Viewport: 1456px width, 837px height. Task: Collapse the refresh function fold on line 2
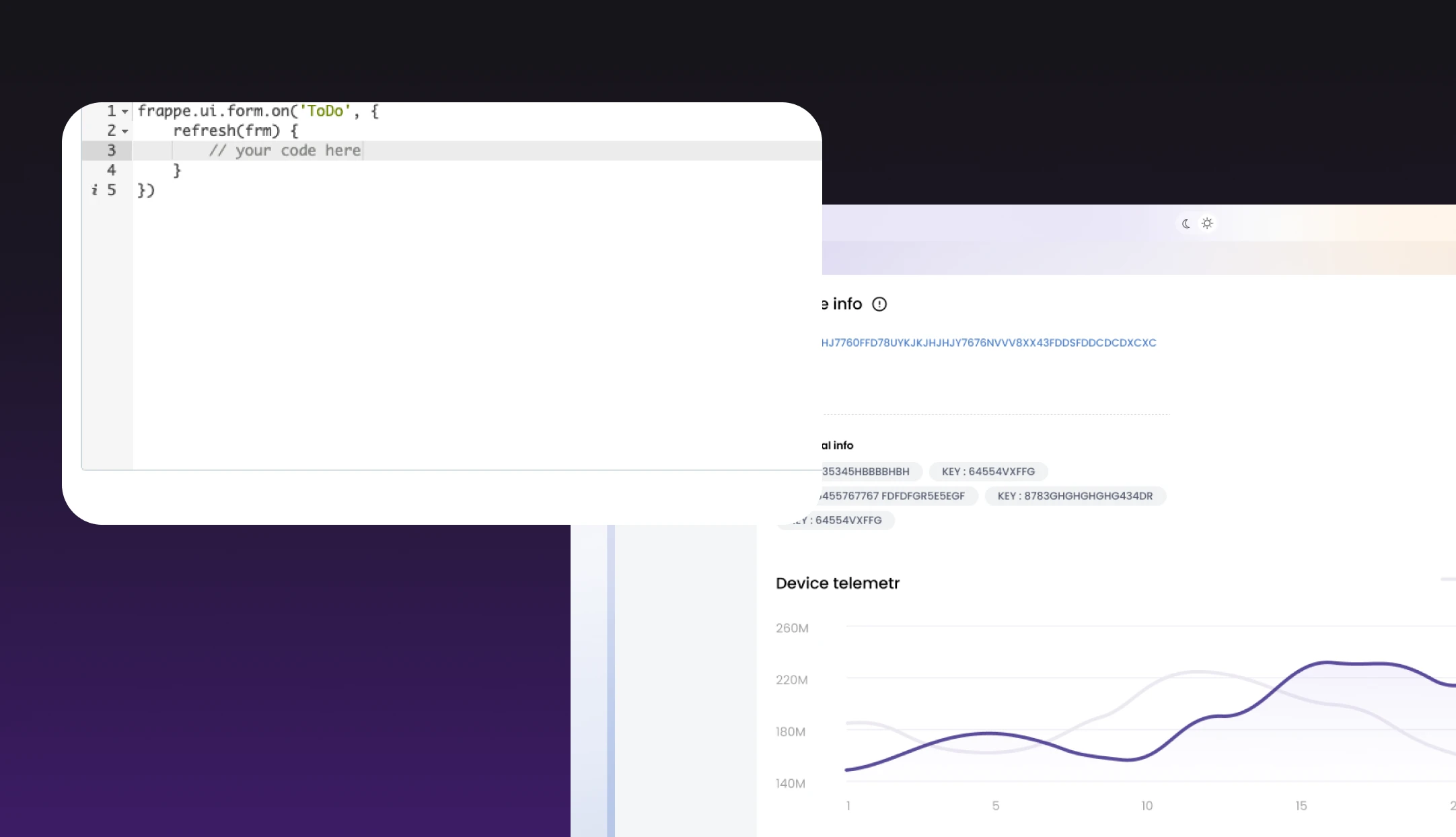(x=124, y=132)
